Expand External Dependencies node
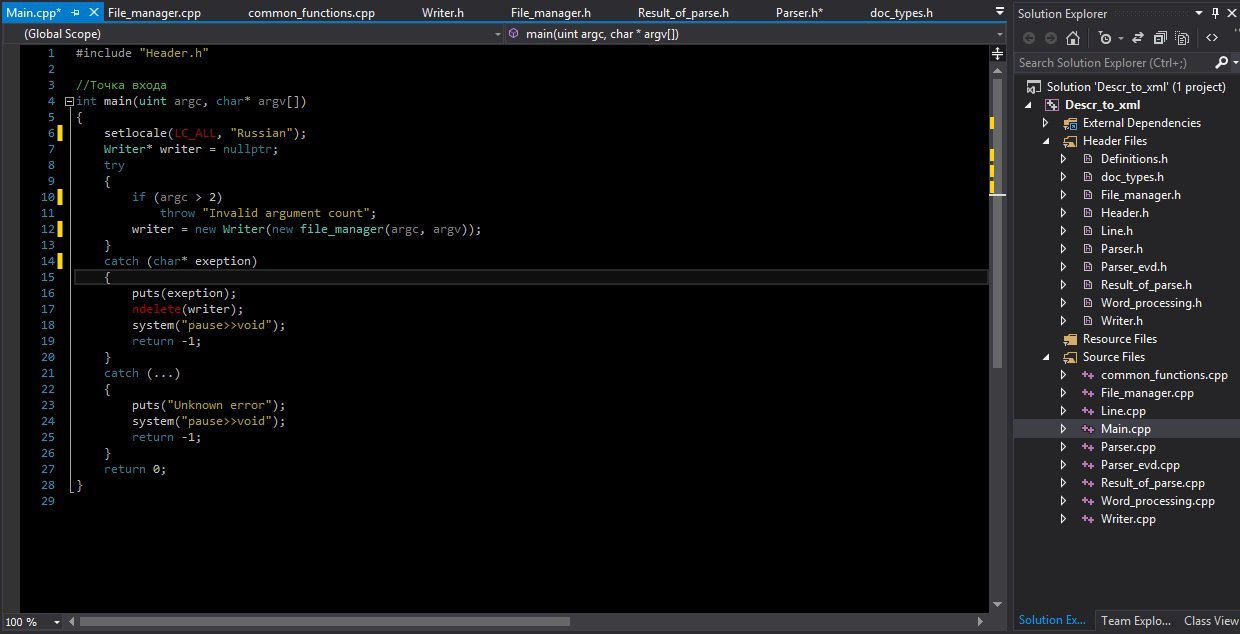Viewport: 1240px width, 634px height. coord(1046,123)
